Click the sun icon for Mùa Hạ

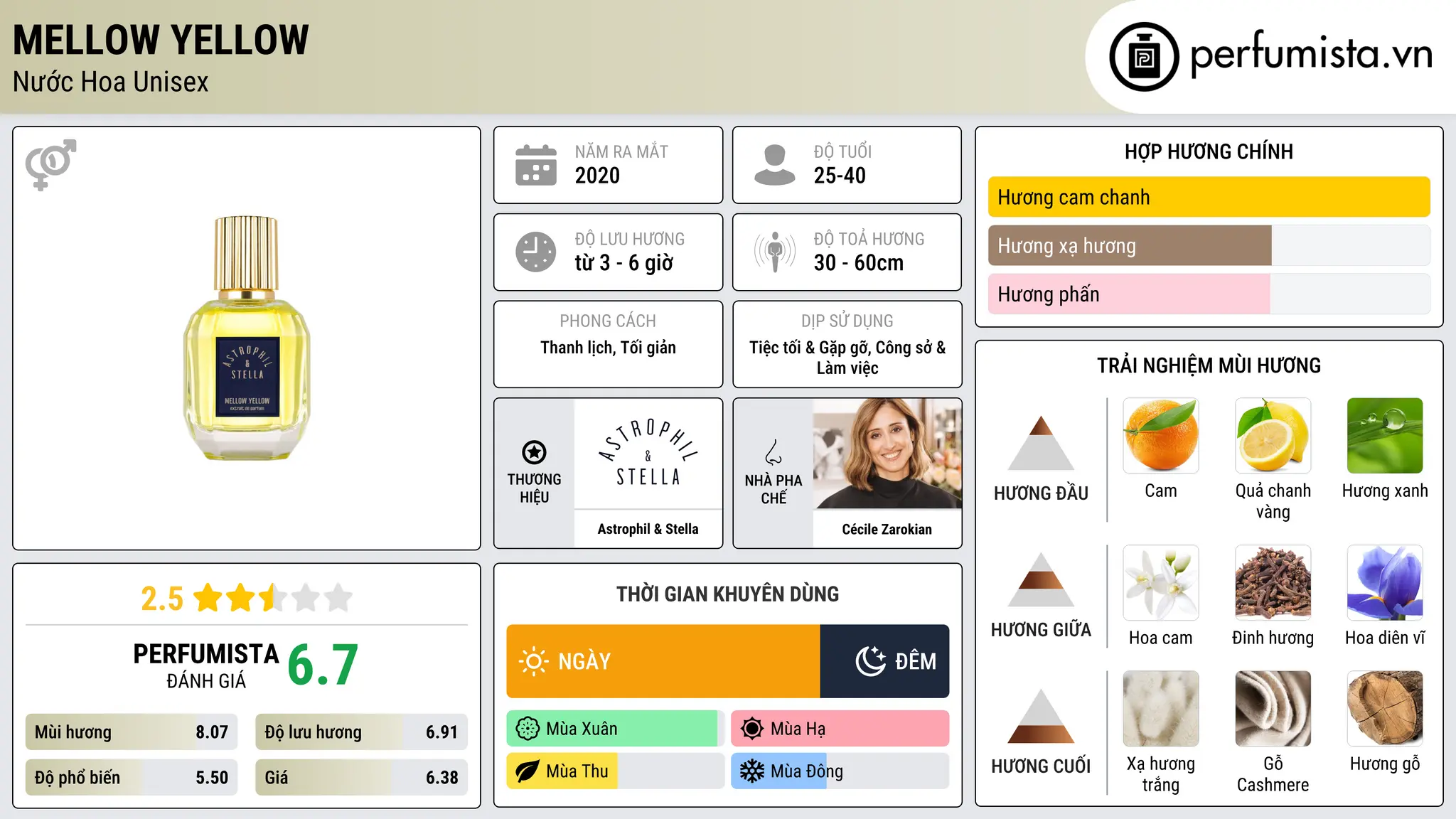point(752,729)
